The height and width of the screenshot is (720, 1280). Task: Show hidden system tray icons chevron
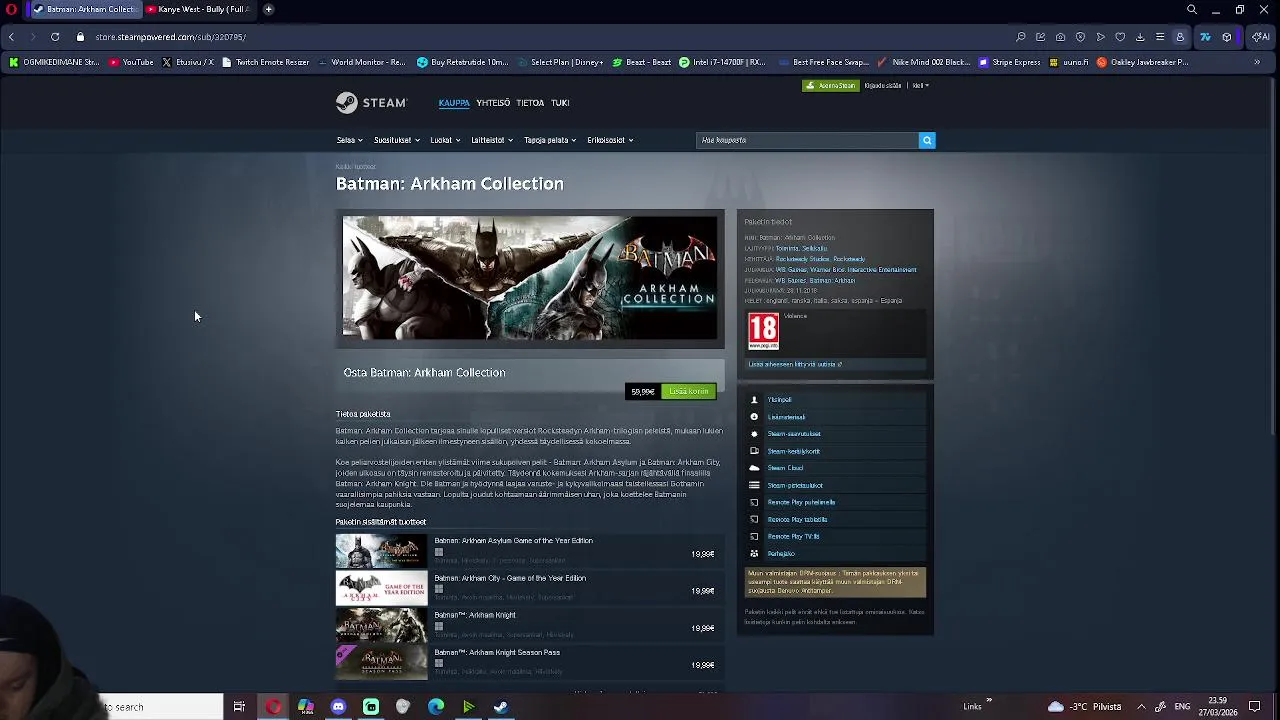click(1141, 707)
